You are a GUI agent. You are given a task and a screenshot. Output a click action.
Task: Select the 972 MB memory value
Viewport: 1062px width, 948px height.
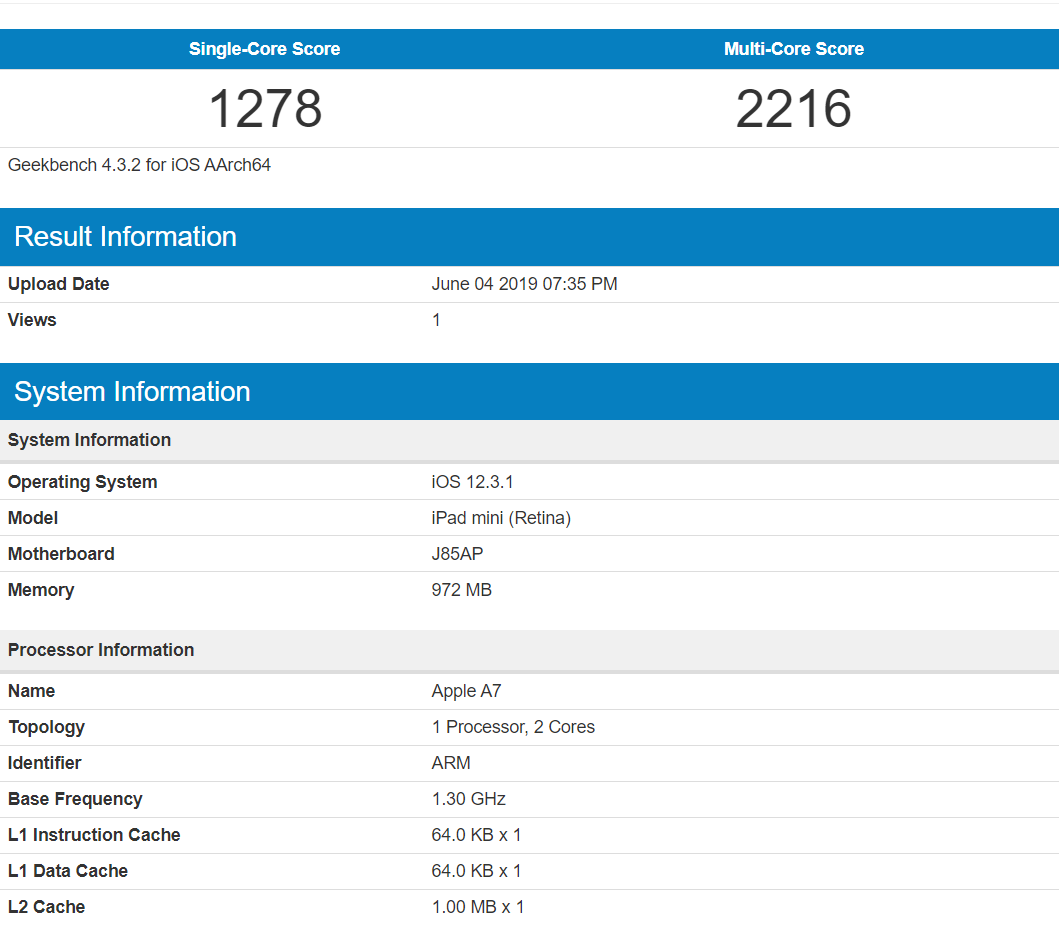461,590
